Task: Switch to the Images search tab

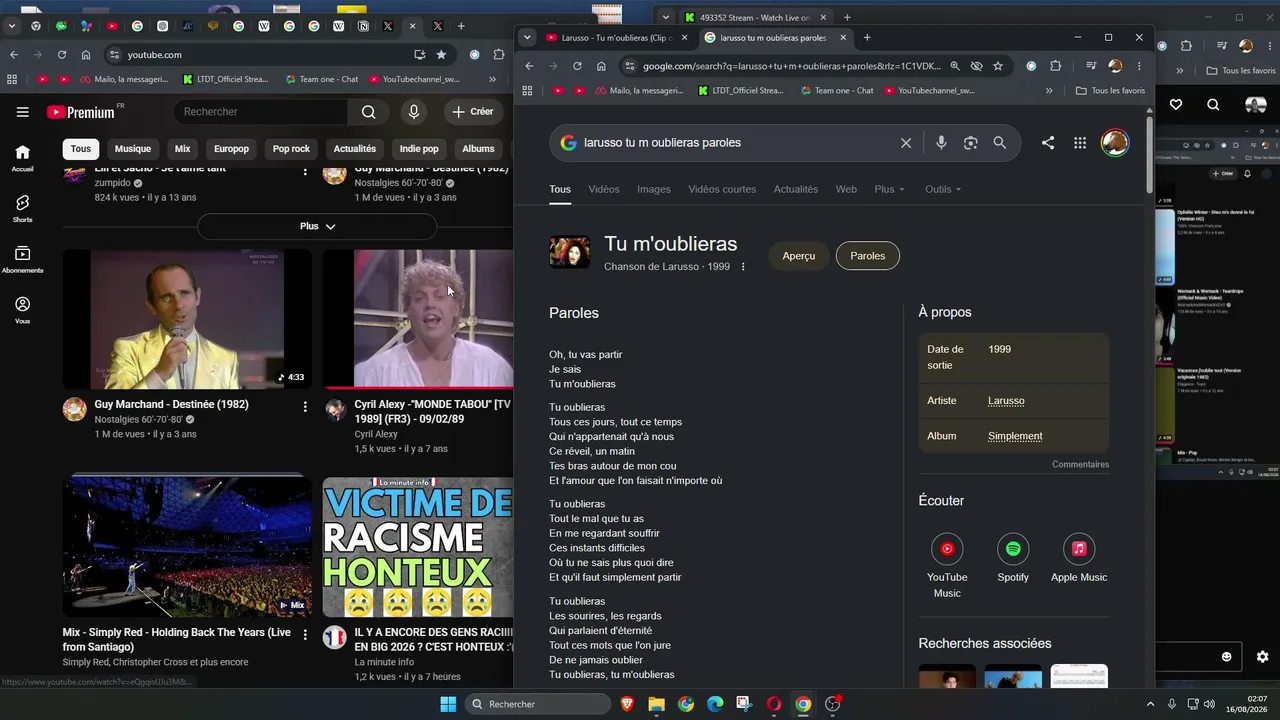Action: coord(654,189)
